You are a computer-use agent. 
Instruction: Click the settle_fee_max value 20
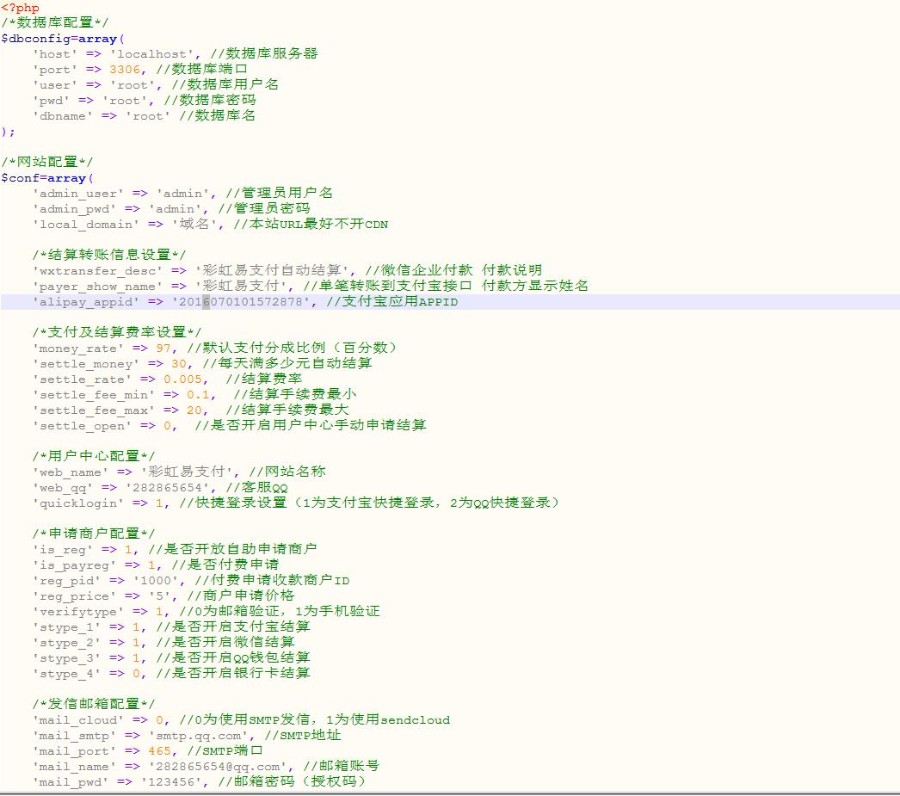coord(194,410)
